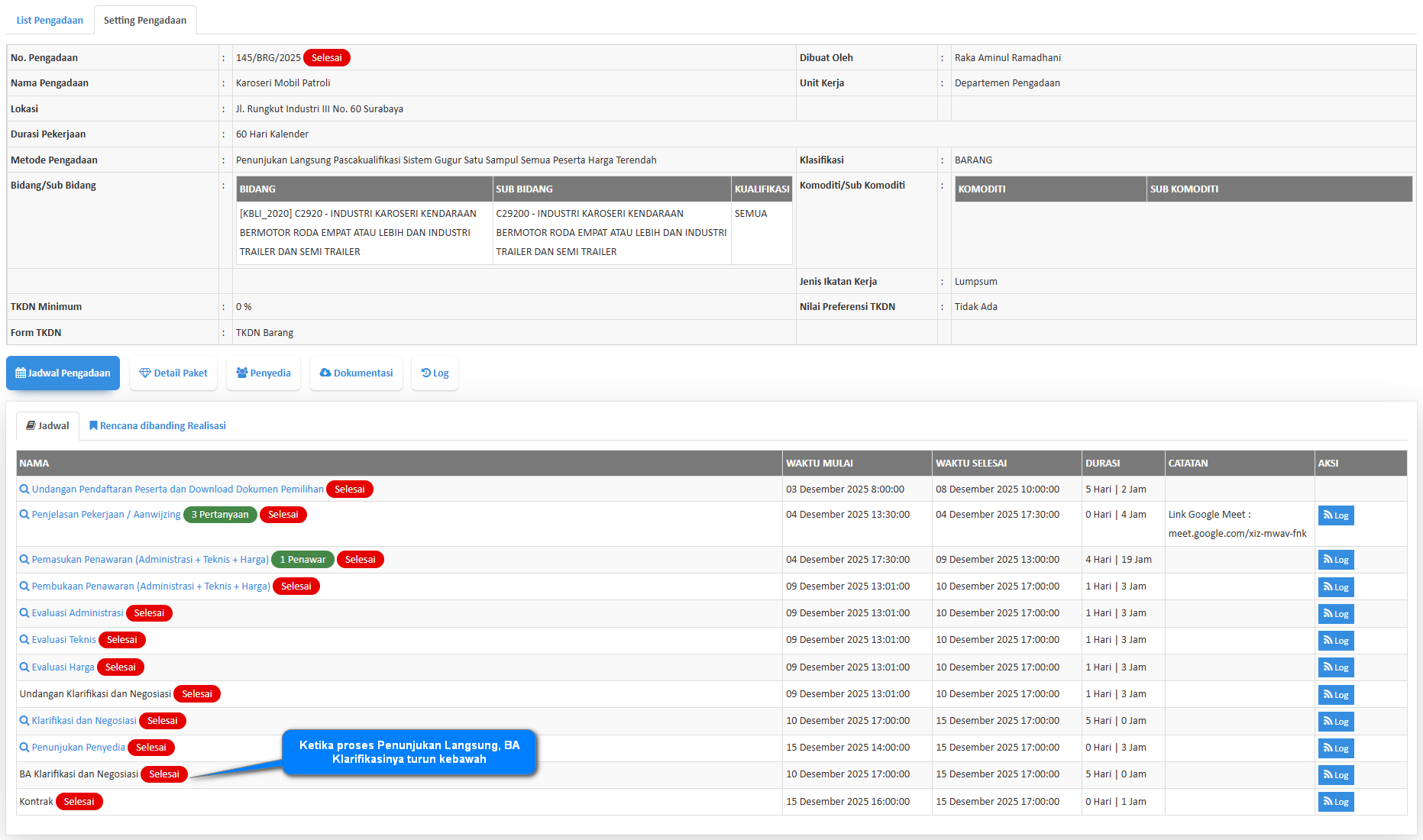Click magnifier icon beside Evaluasi Harga
The image size is (1423, 840).
tap(24, 667)
